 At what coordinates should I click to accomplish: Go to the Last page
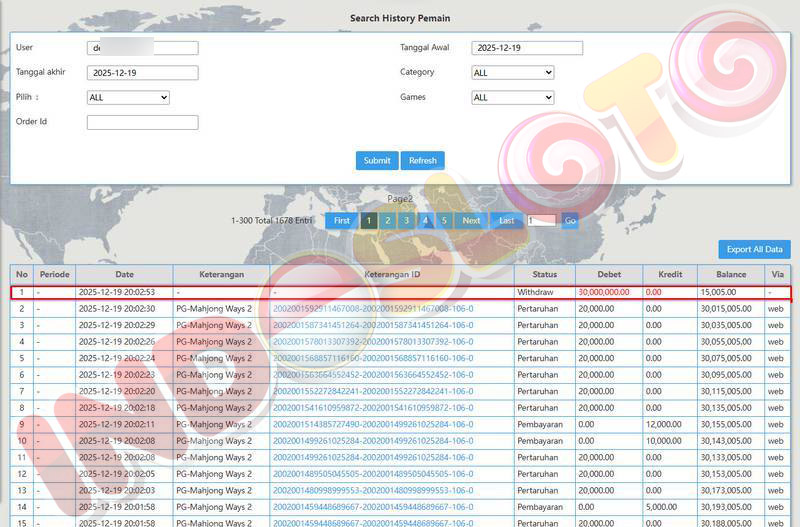507,220
